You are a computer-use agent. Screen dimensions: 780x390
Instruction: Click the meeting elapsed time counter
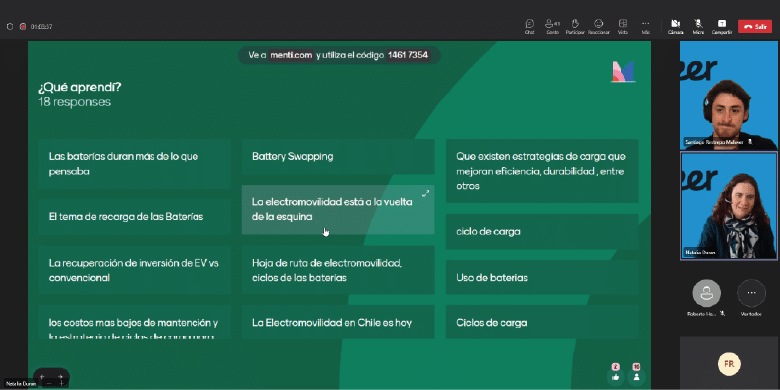coord(42,26)
